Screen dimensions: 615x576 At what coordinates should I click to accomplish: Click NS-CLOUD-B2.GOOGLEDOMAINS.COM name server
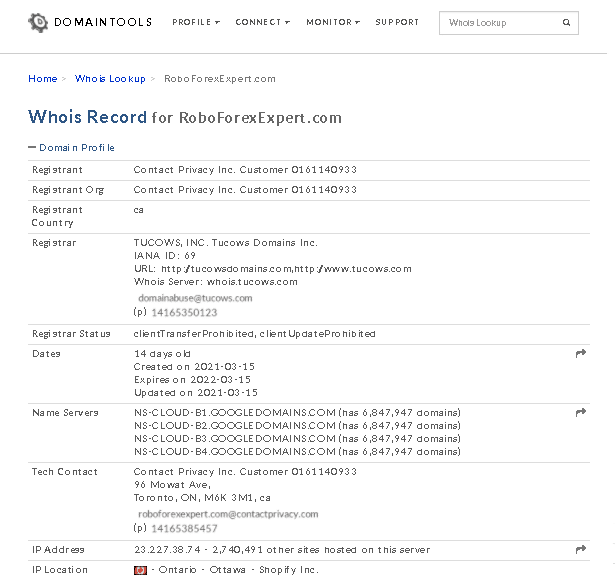pyautogui.click(x=235, y=425)
